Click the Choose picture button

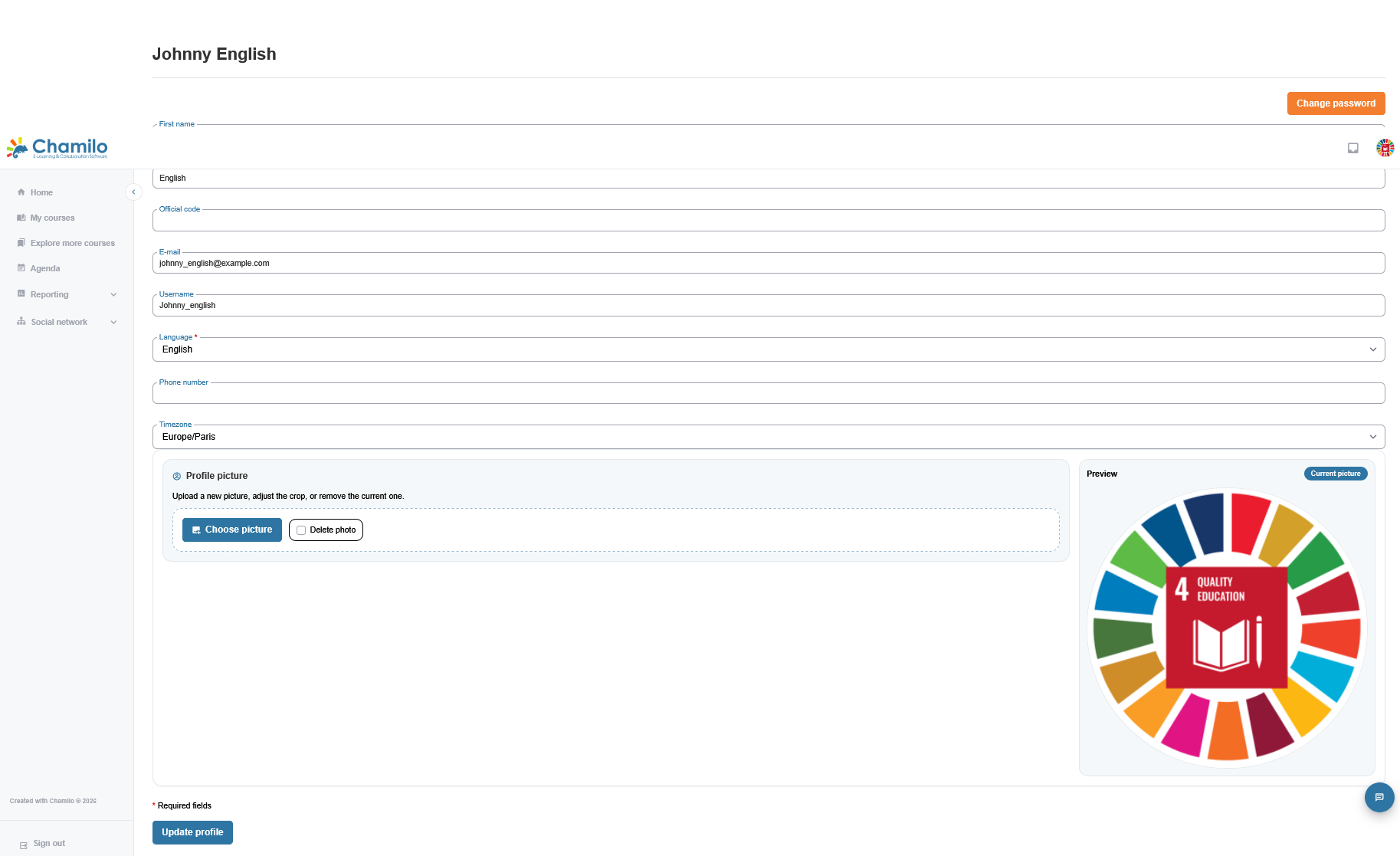[x=232, y=530]
